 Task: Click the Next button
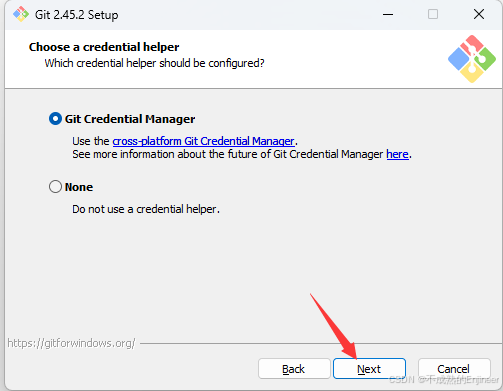(x=369, y=369)
